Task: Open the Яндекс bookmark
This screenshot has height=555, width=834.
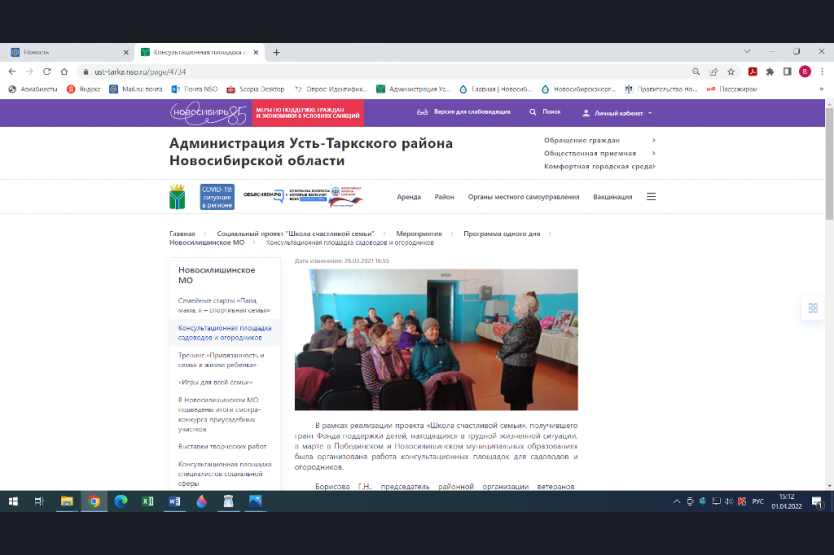Action: (x=84, y=89)
